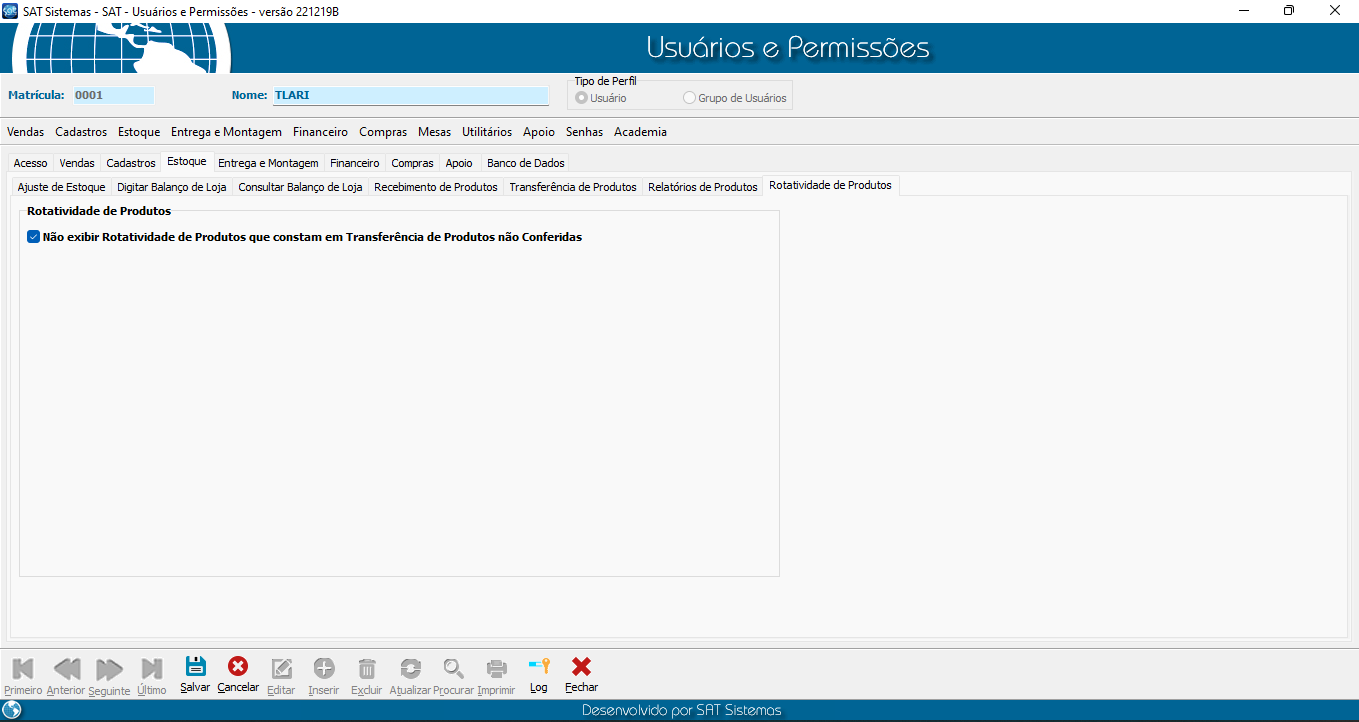Click the Matrícula input field
This screenshot has width=1359, height=722.
pyautogui.click(x=113, y=96)
